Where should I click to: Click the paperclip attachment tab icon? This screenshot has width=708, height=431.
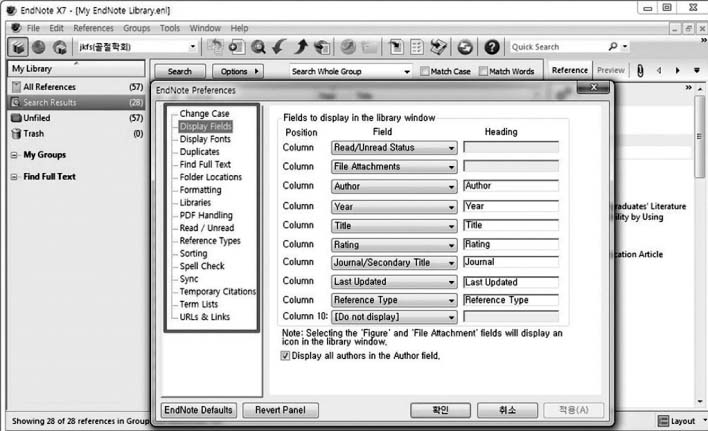pyautogui.click(x=640, y=70)
